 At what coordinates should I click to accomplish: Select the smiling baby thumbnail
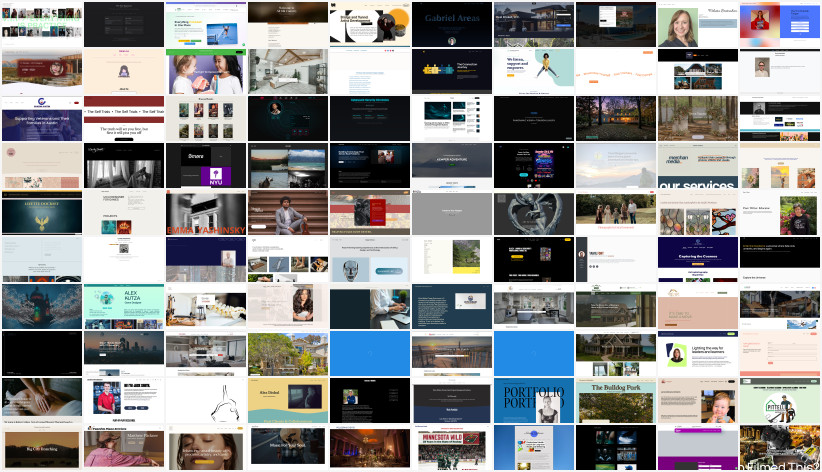[x=698, y=401]
